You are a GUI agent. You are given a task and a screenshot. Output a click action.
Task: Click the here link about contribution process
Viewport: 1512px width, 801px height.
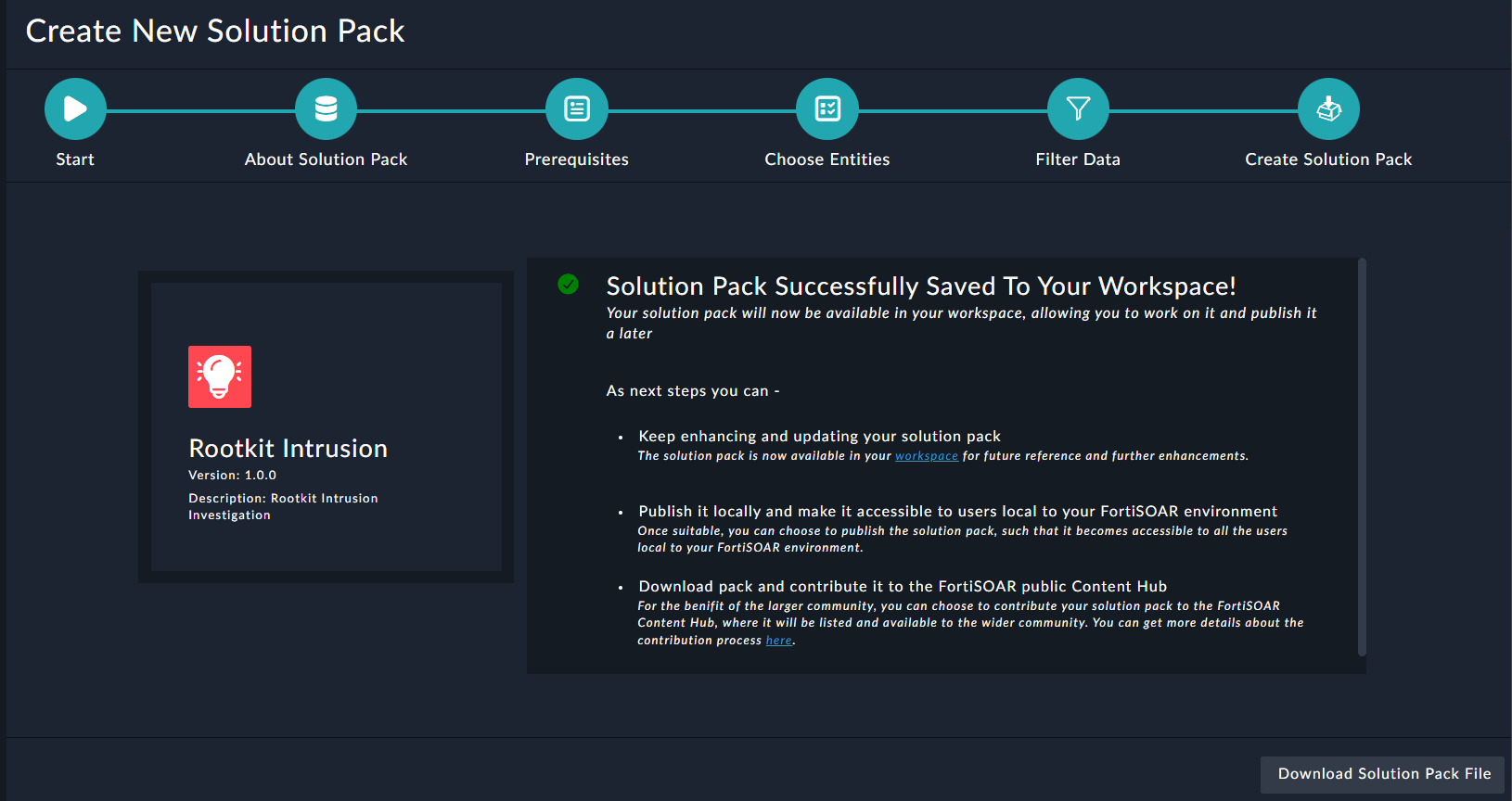[x=778, y=640]
